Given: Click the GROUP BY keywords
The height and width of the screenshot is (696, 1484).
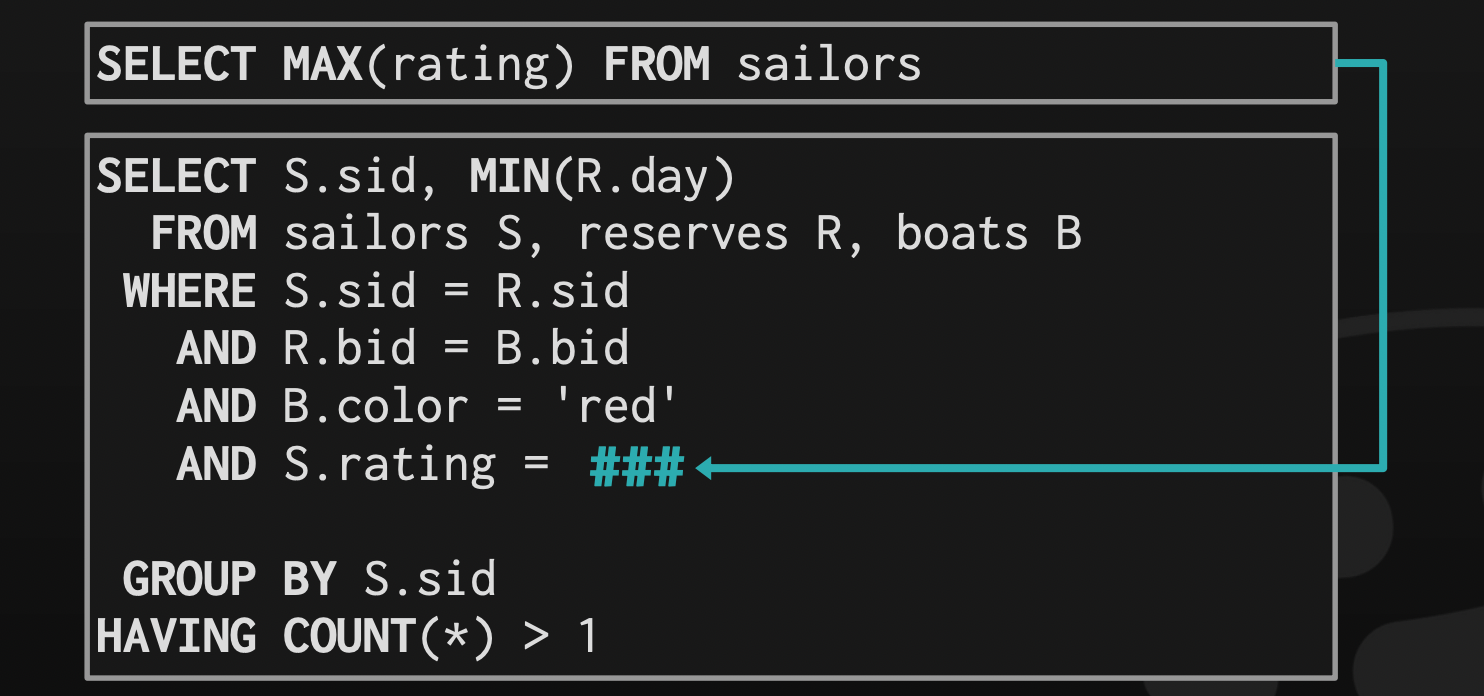Looking at the screenshot, I should tap(229, 580).
